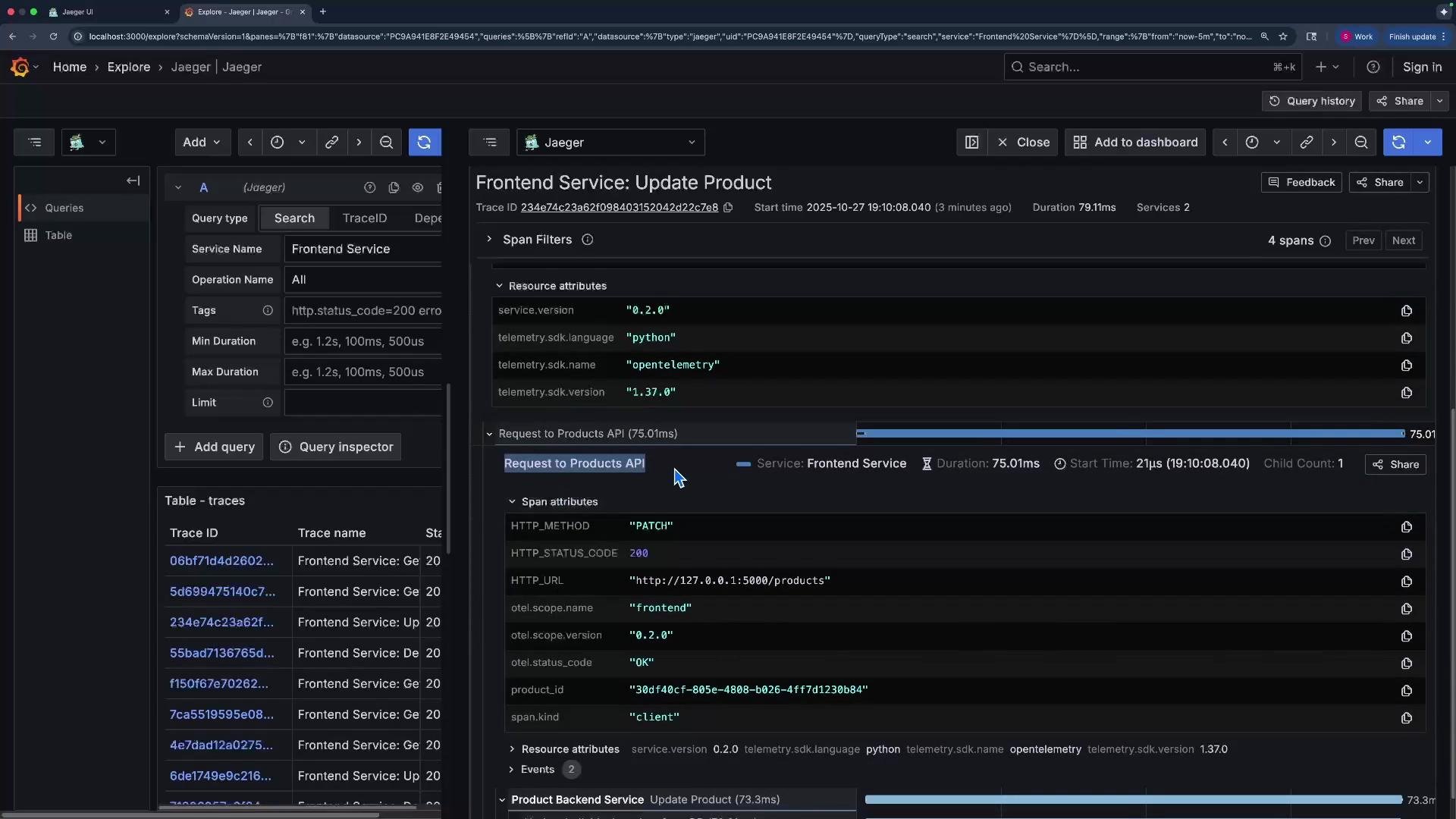
Task: Collapse the Span attributes section
Action: point(512,502)
